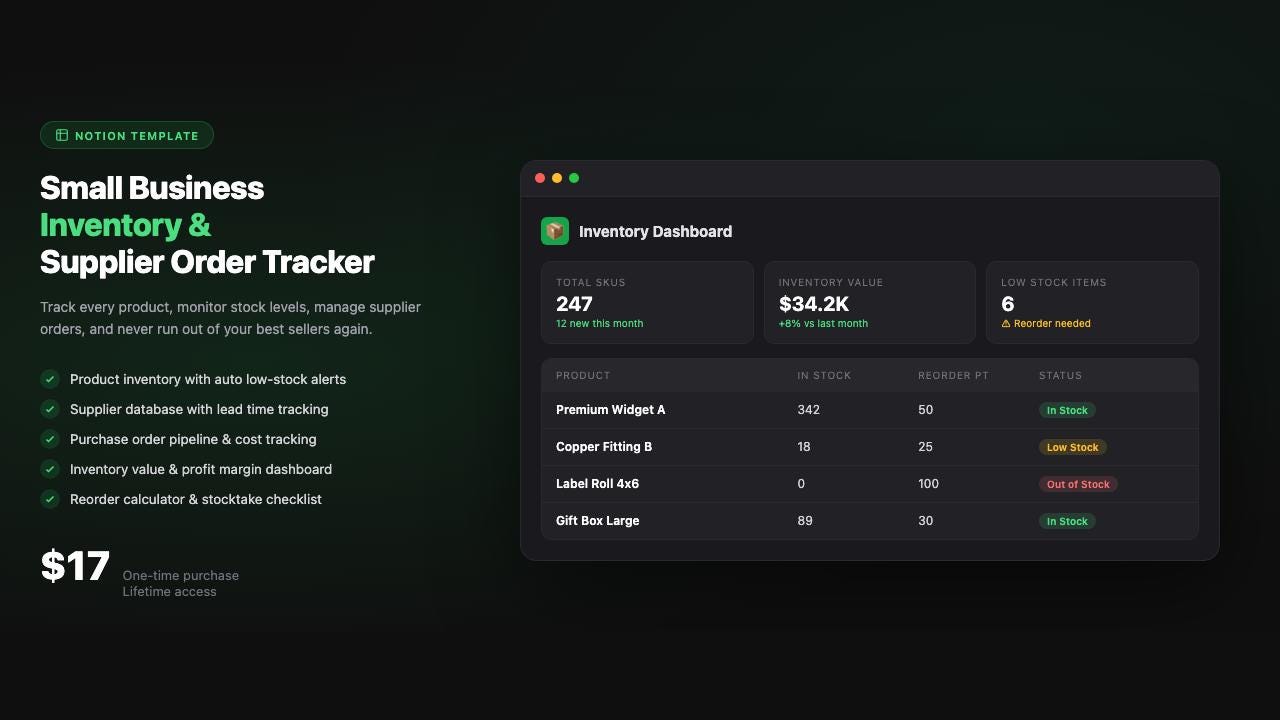Open the Label Roll 4x6 row

point(870,484)
